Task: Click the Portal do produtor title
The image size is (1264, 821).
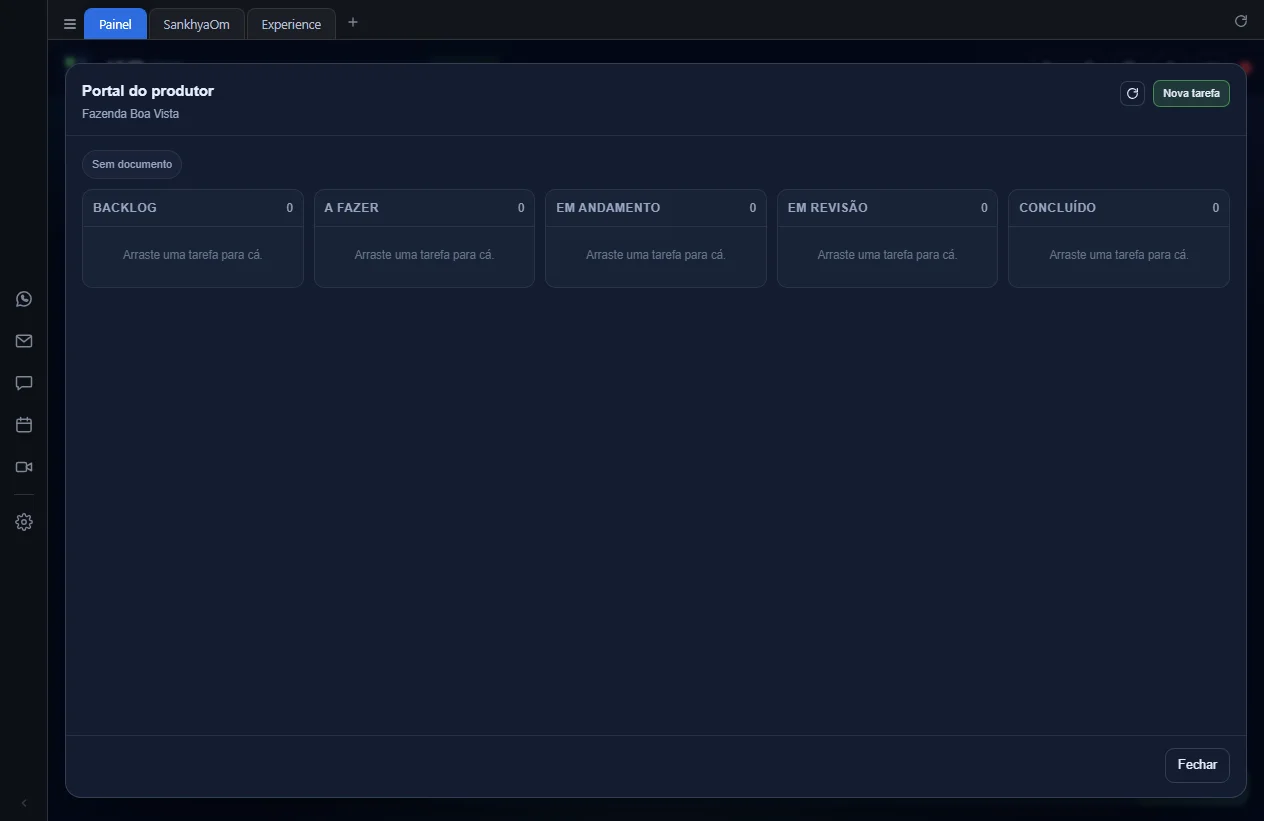Action: click(148, 91)
